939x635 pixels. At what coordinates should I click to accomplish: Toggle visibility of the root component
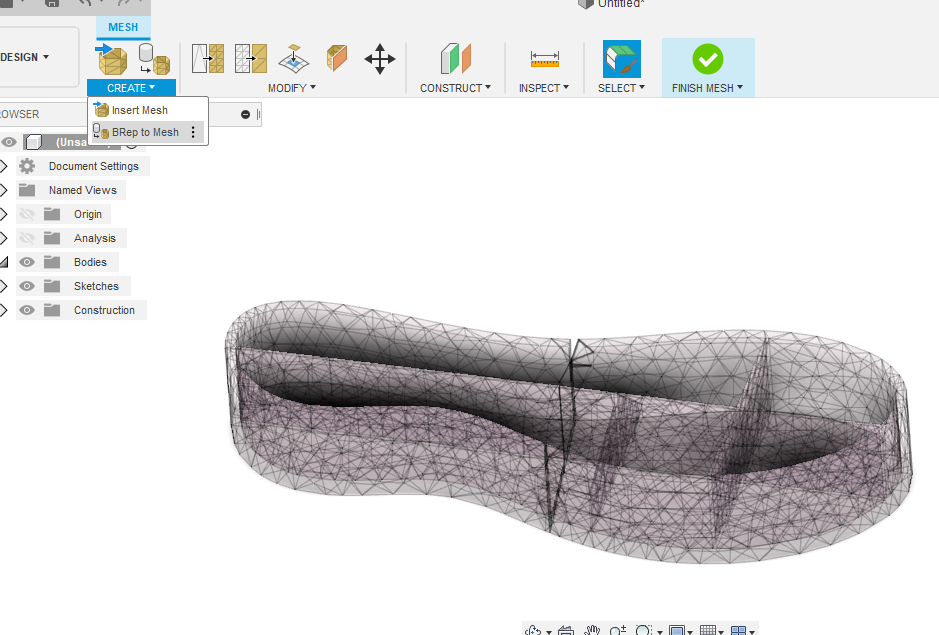coord(8,142)
